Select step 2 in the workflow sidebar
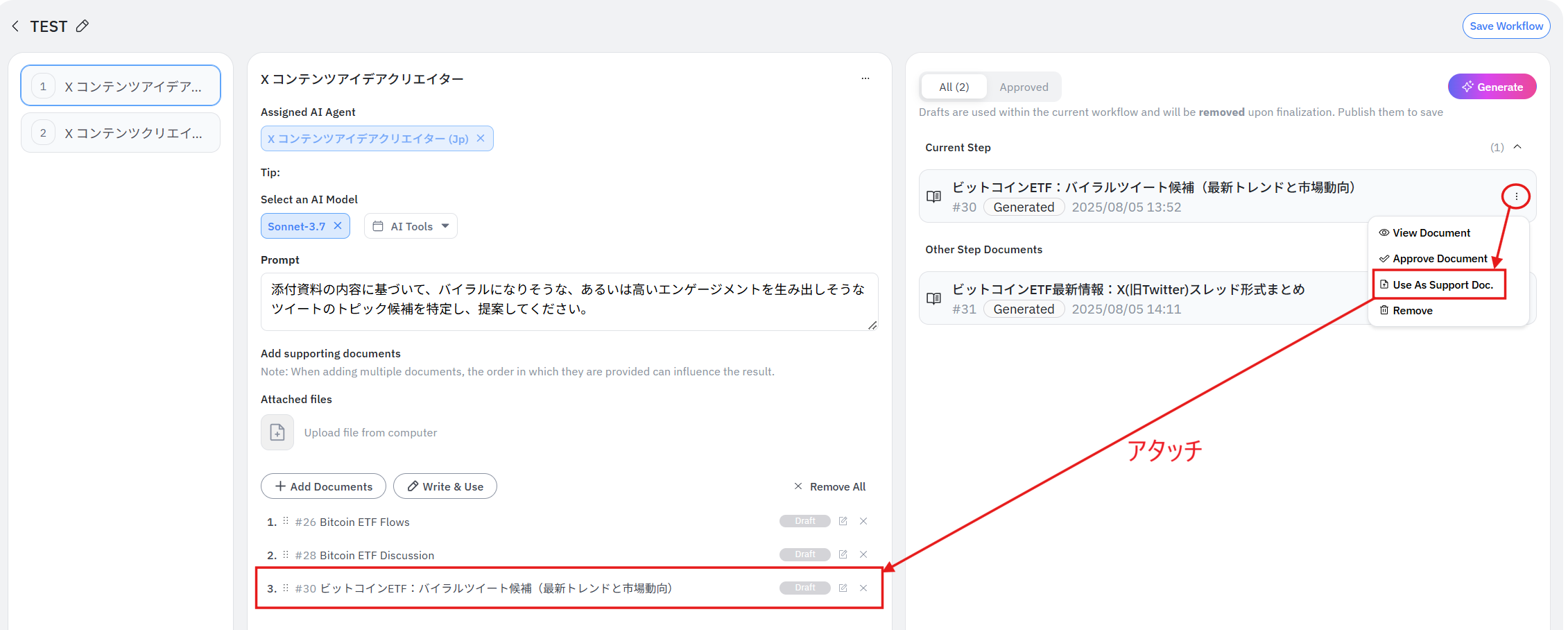Screen dimensions: 1568x630 (x=121, y=133)
